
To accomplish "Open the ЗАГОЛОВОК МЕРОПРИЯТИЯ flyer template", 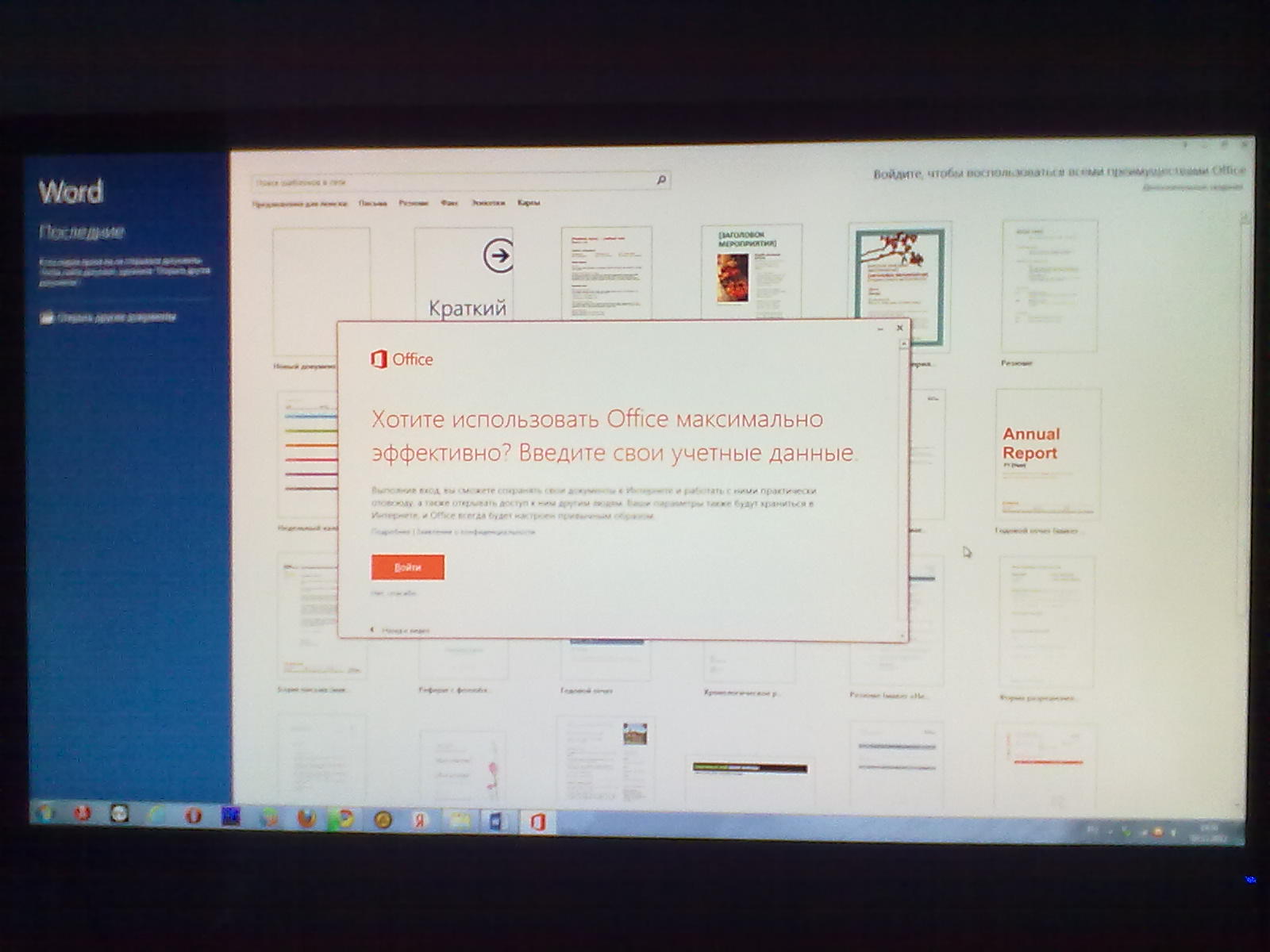I will click(751, 272).
